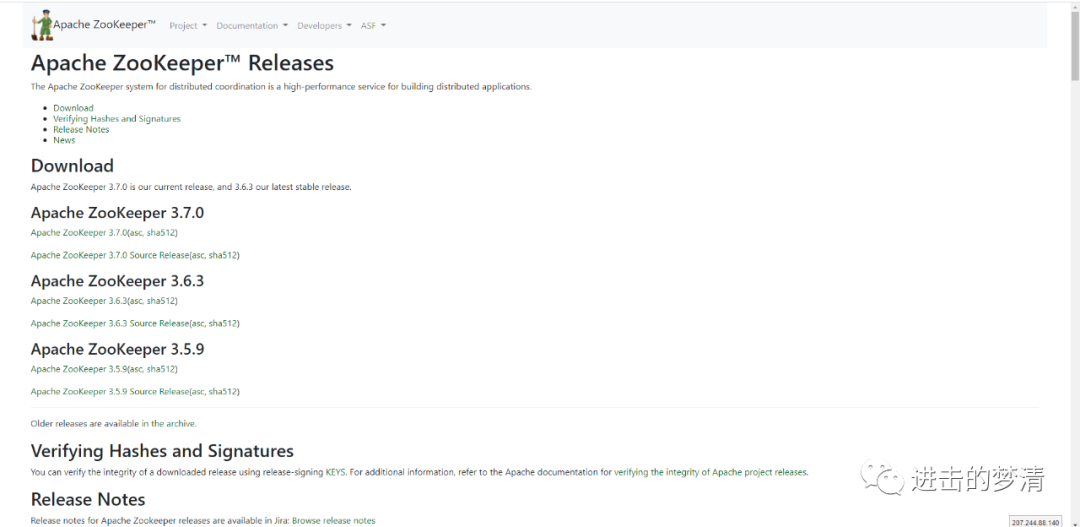Click the 'Apache ZooKeeper 3.7.0' heading
This screenshot has width=1080, height=527.
click(x=117, y=212)
